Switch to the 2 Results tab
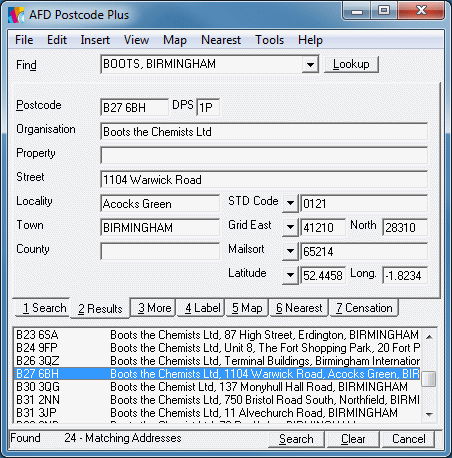This screenshot has height=458, width=452. (x=100, y=308)
